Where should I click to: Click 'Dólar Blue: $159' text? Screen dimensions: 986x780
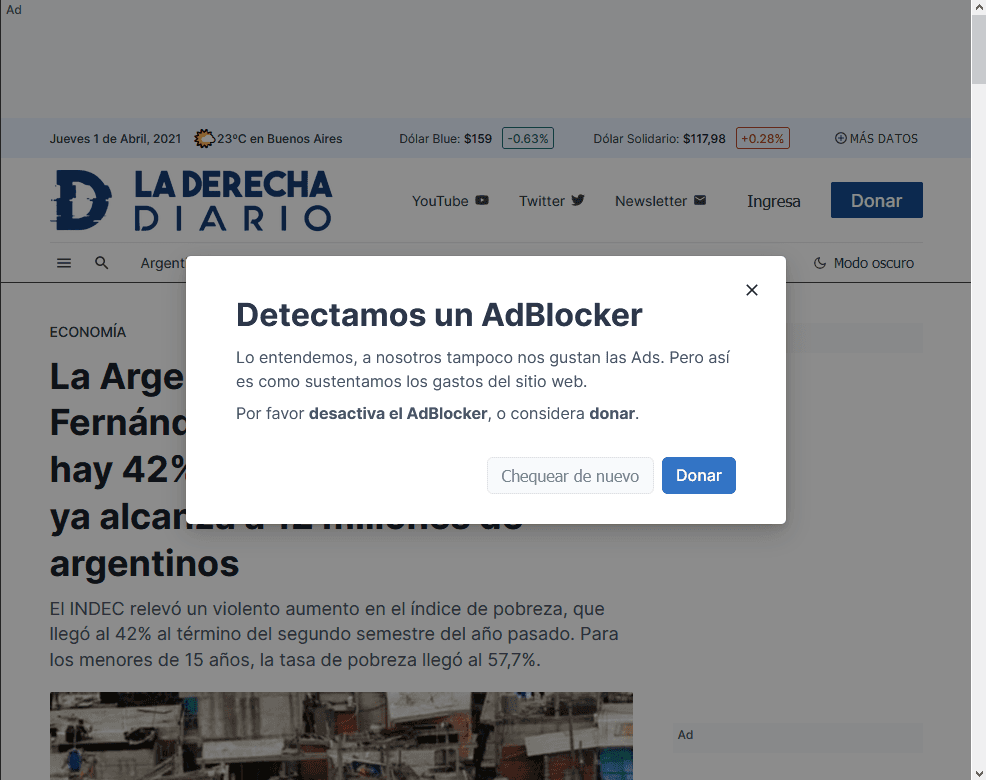pos(445,138)
